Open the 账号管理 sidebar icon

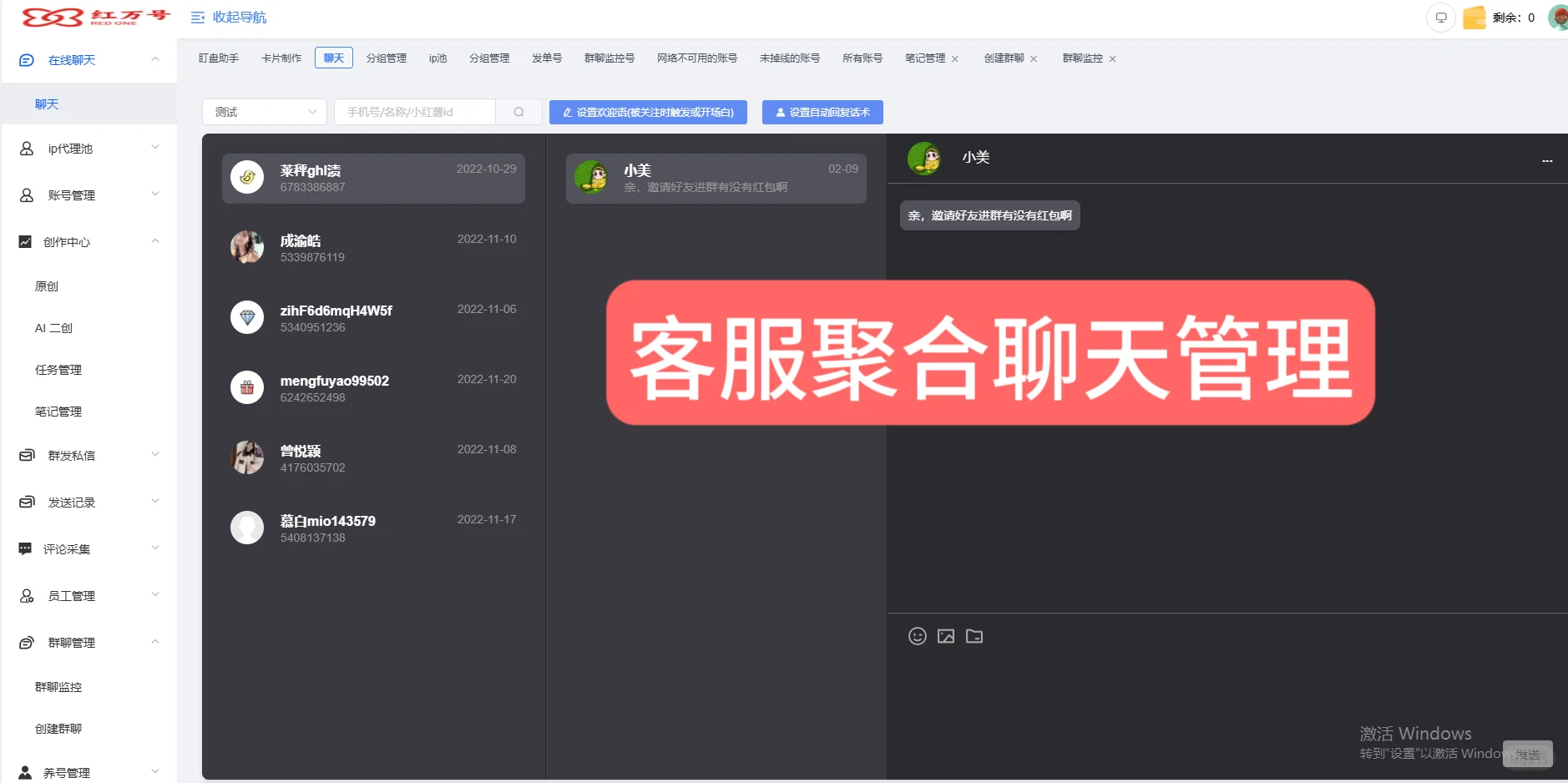pos(25,194)
